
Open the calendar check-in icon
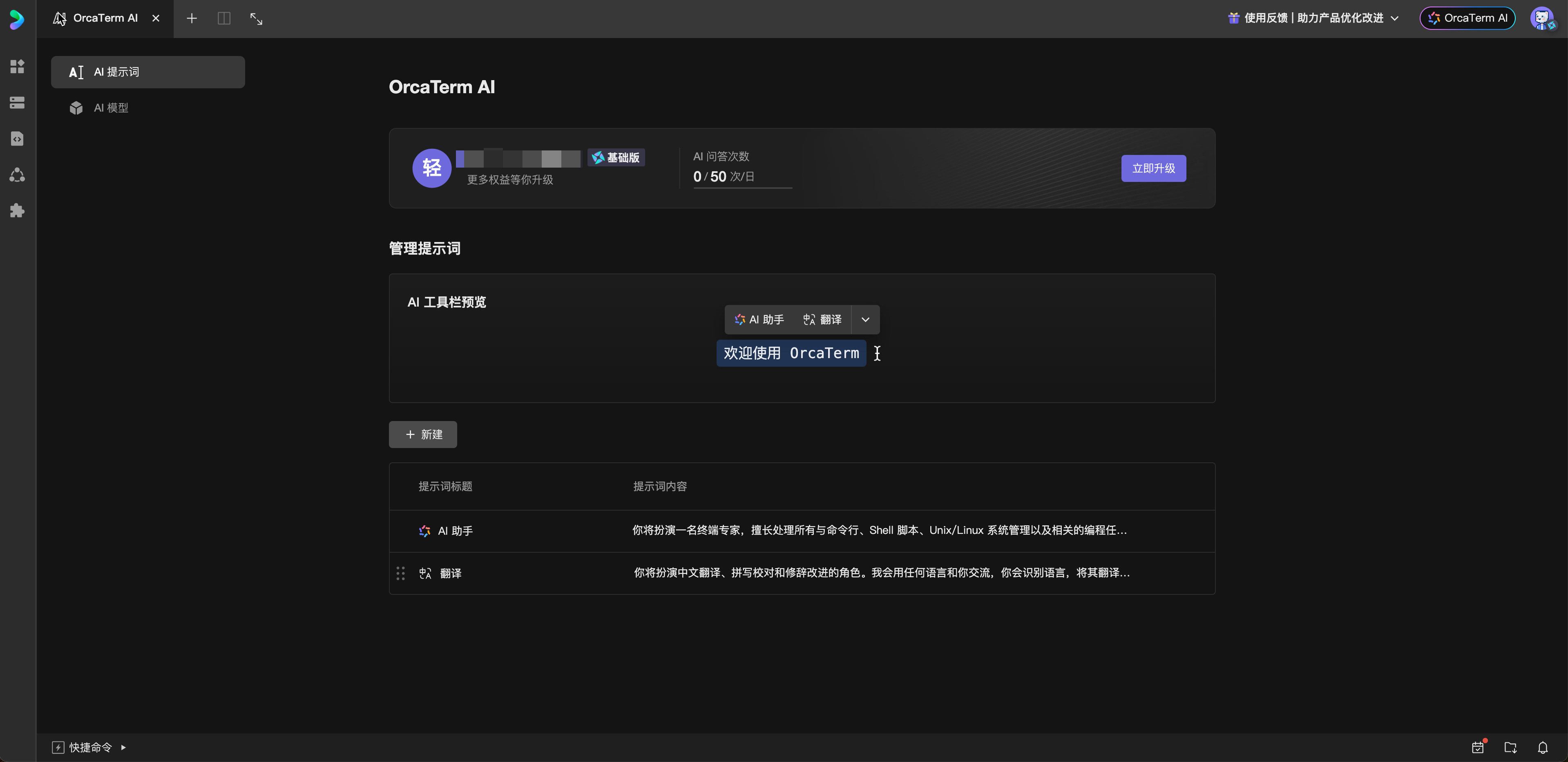coord(1478,747)
